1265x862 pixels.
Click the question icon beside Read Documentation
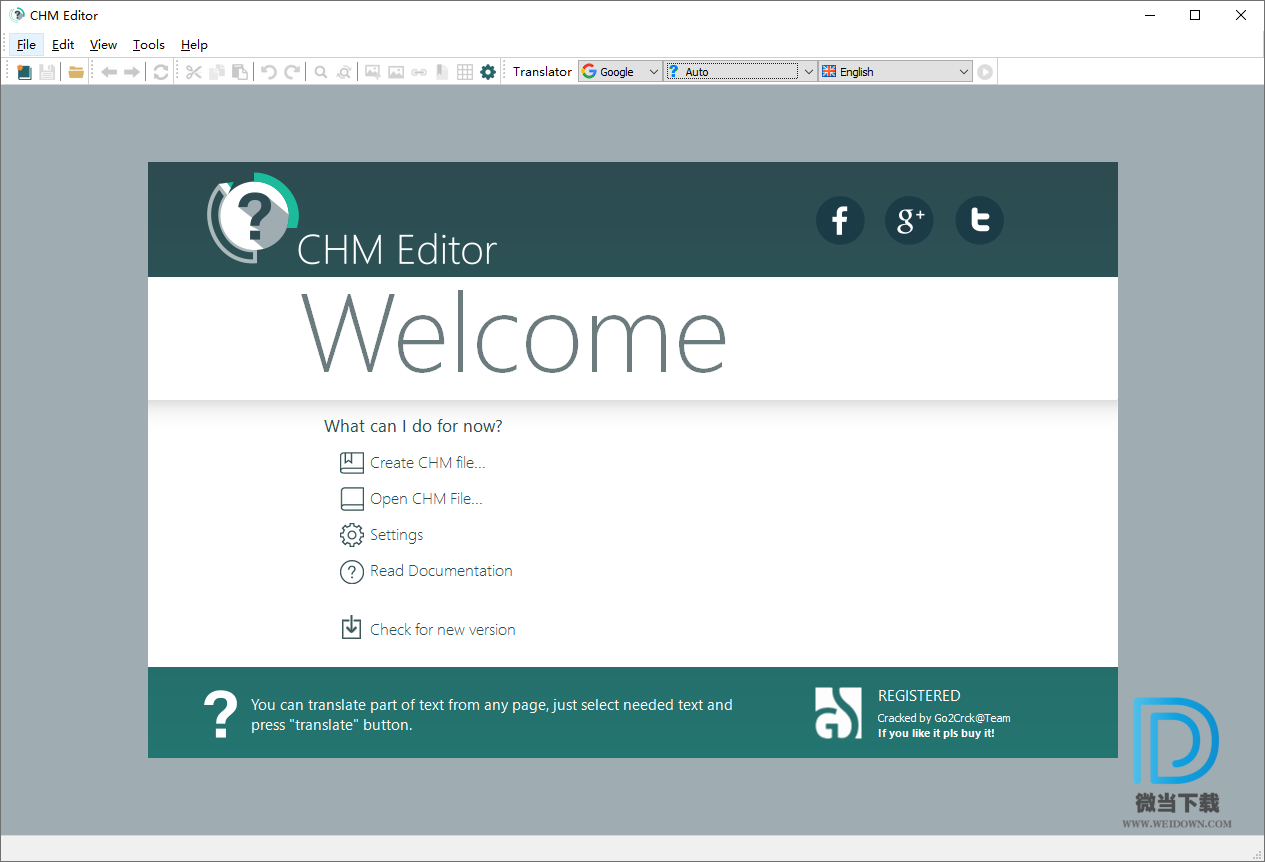352,572
